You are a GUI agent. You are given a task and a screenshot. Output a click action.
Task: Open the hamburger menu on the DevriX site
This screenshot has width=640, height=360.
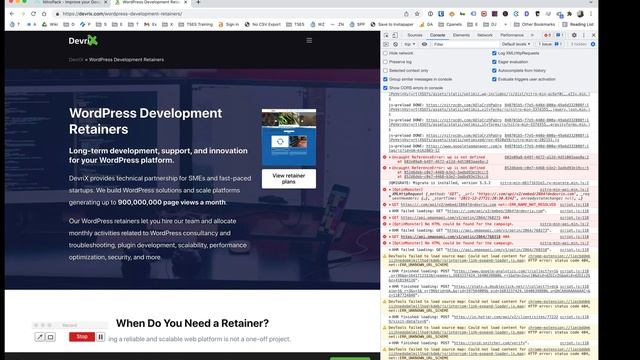(309, 40)
